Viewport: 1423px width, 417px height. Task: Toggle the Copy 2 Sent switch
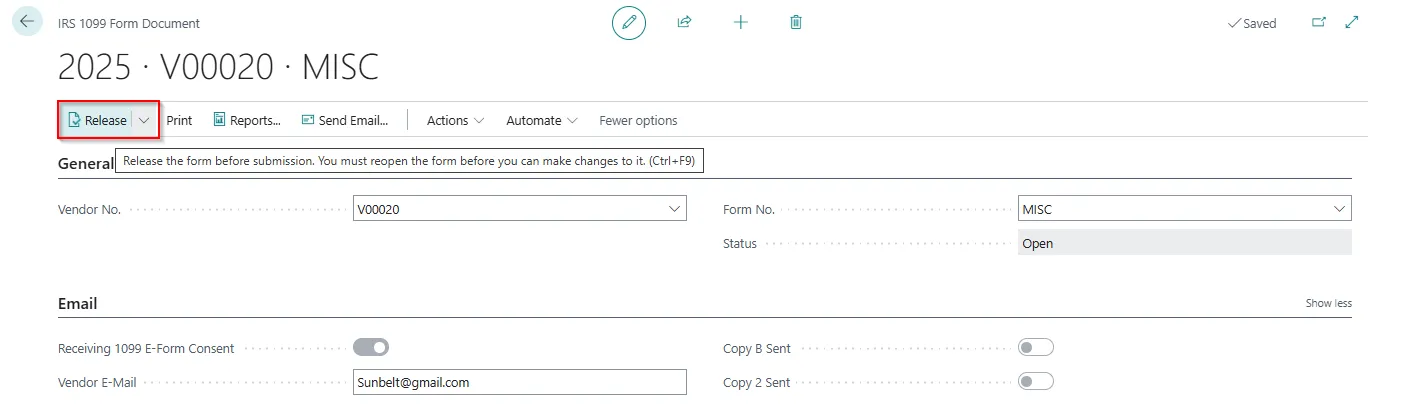[1035, 382]
